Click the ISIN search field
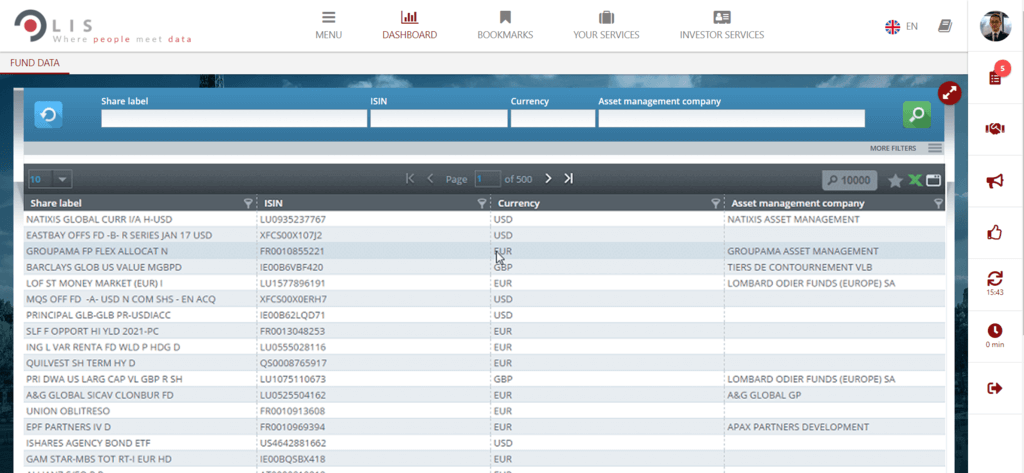Image resolution: width=1024 pixels, height=473 pixels. click(x=439, y=118)
